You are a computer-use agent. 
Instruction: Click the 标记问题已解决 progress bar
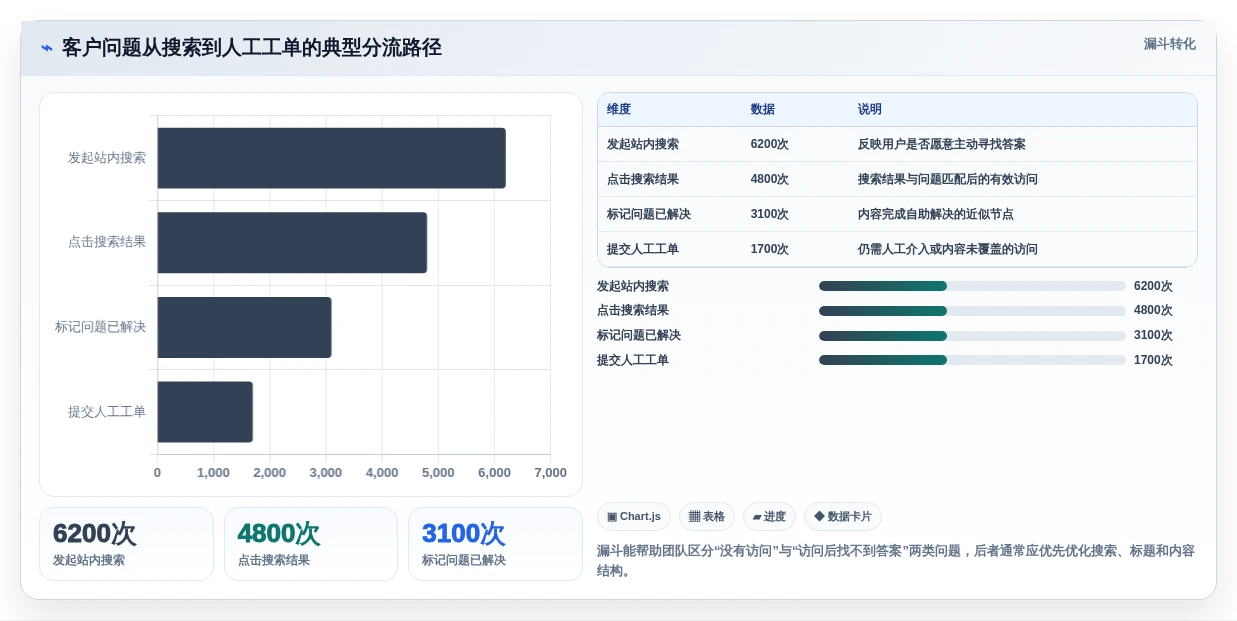coord(972,336)
